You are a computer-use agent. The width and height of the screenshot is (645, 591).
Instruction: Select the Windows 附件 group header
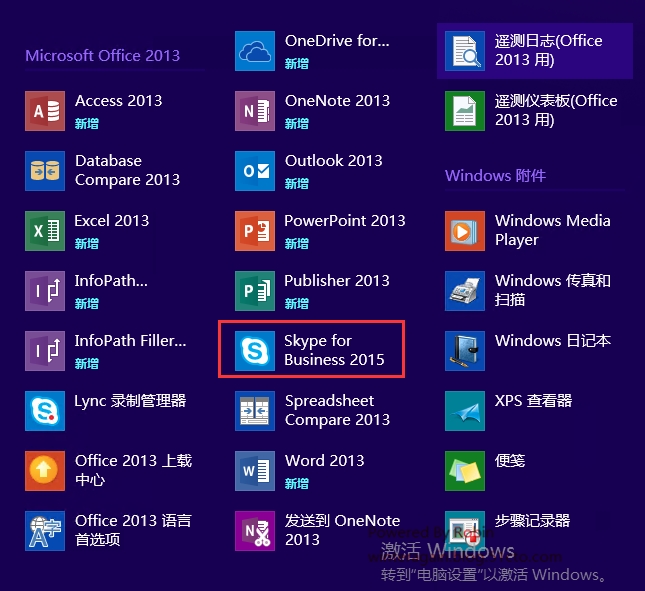(x=495, y=176)
